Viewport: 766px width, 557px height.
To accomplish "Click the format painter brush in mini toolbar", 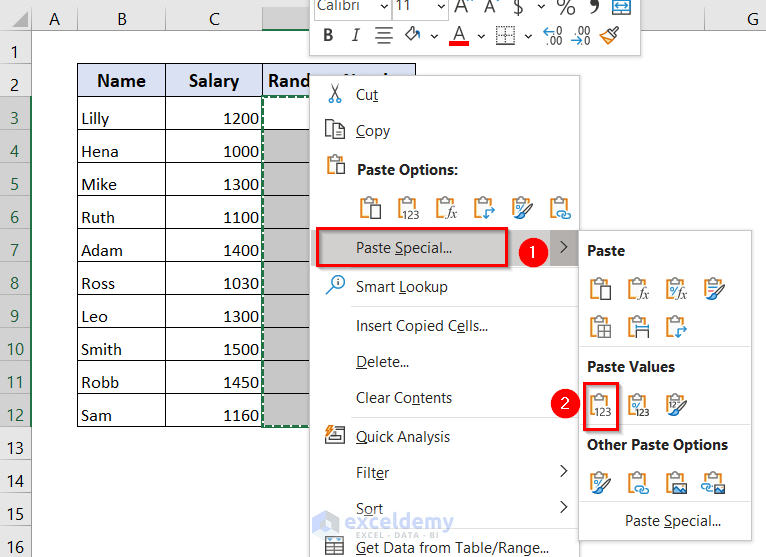I will 610,35.
